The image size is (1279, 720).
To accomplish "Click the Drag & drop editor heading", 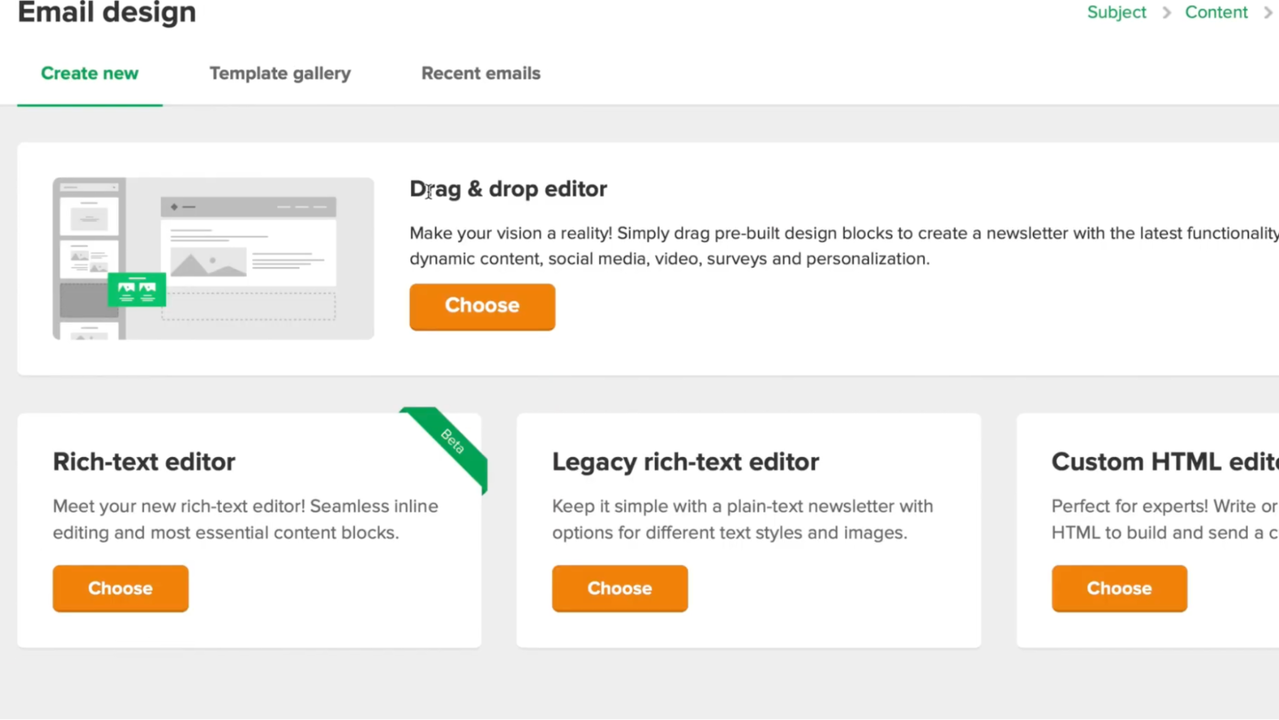I will (x=508, y=189).
